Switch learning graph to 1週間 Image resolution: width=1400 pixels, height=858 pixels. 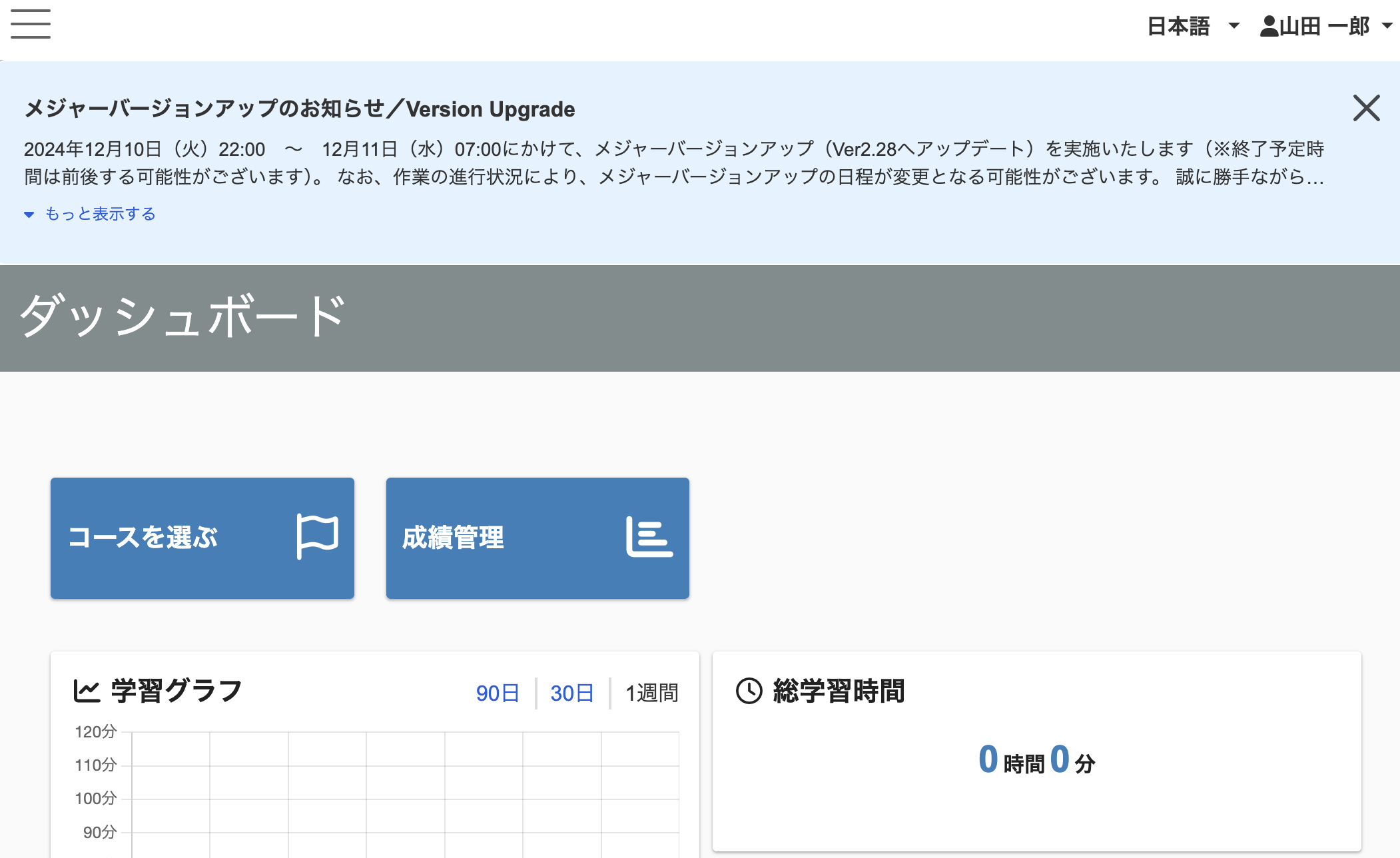pyautogui.click(x=651, y=693)
